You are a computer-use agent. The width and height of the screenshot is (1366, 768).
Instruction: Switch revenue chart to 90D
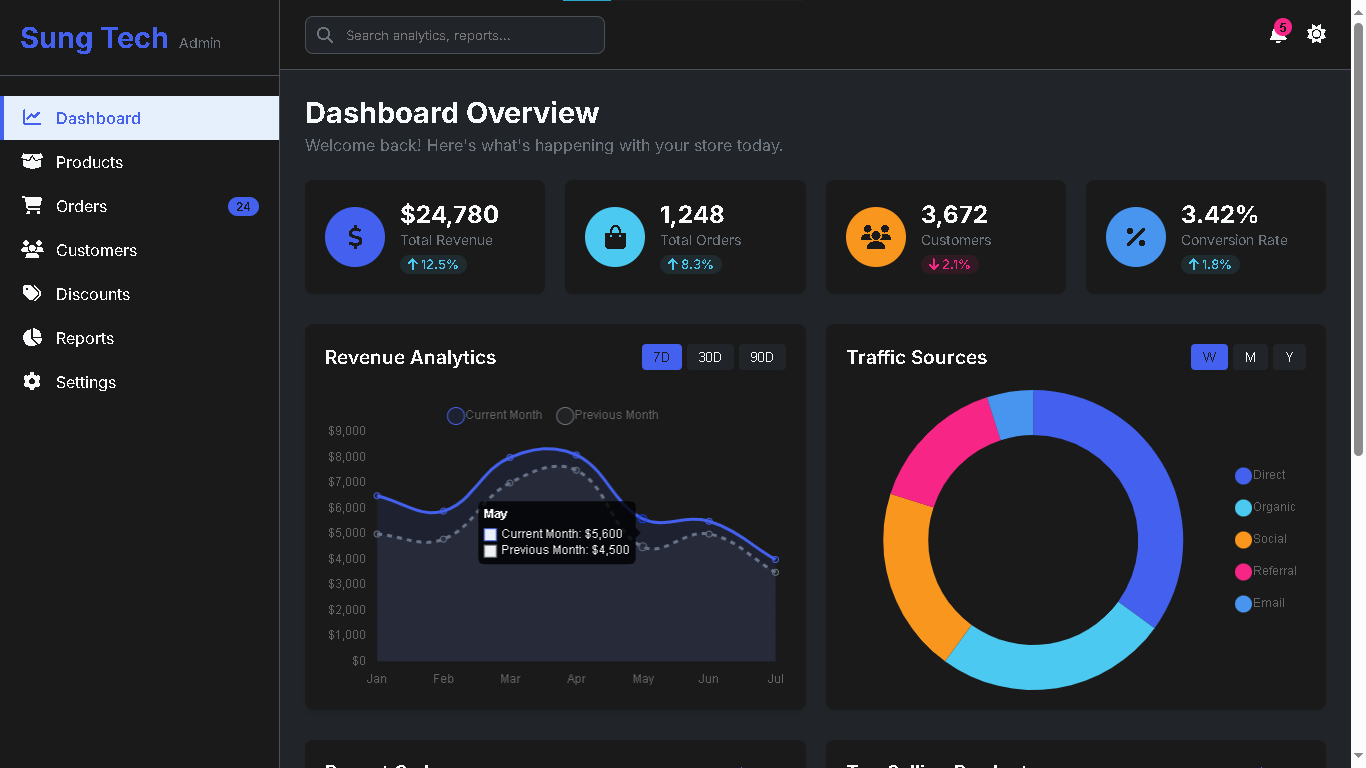click(x=762, y=357)
